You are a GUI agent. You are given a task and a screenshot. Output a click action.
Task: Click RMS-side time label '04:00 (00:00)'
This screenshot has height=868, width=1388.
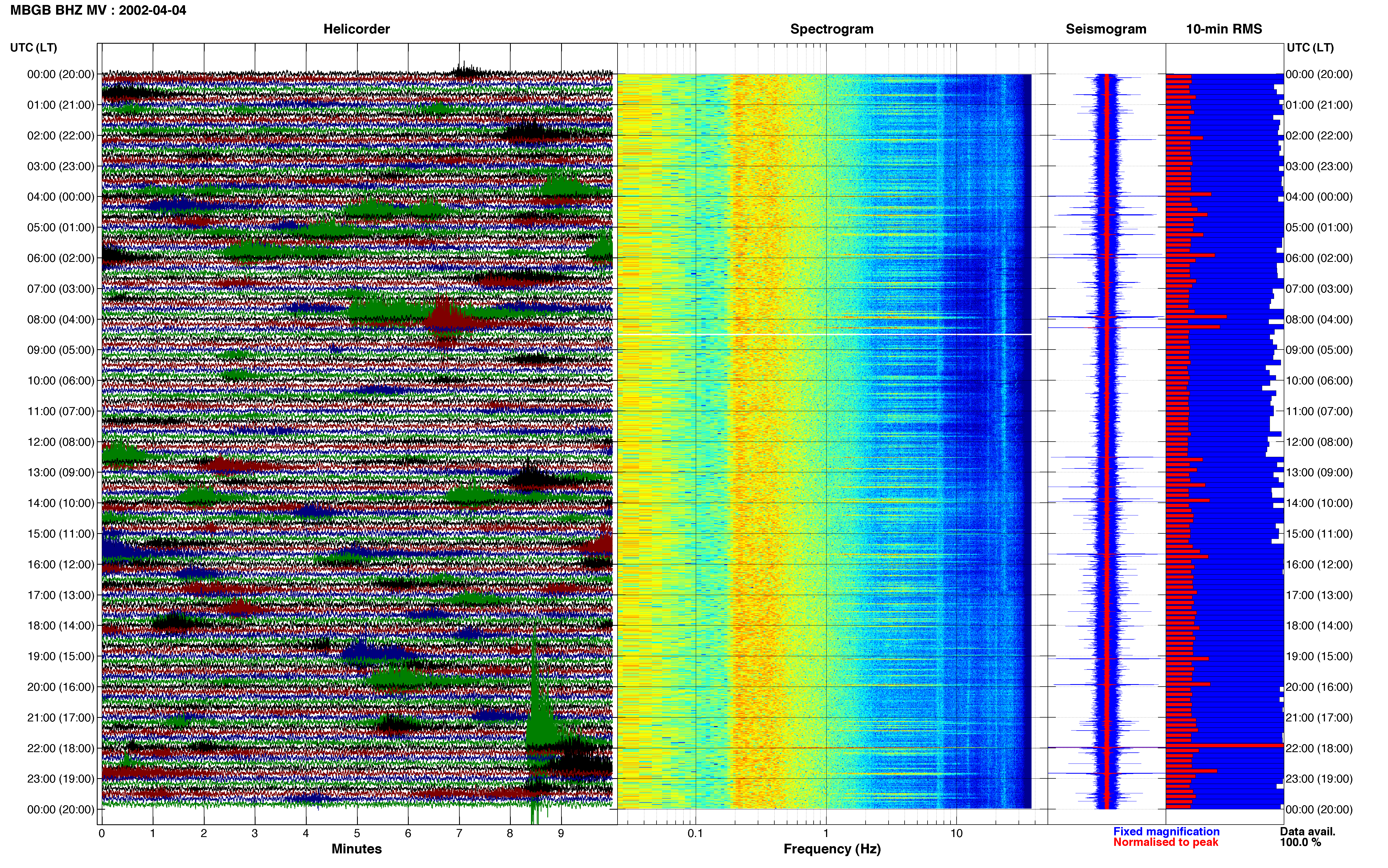pos(1319,197)
